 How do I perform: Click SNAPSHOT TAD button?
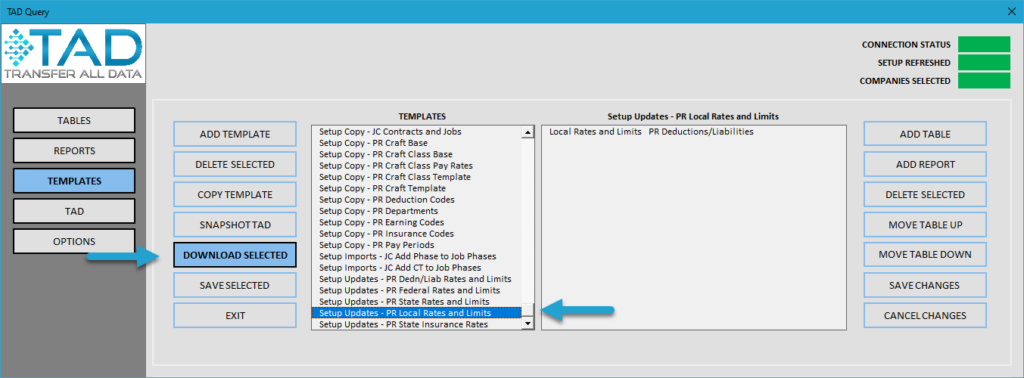(235, 225)
